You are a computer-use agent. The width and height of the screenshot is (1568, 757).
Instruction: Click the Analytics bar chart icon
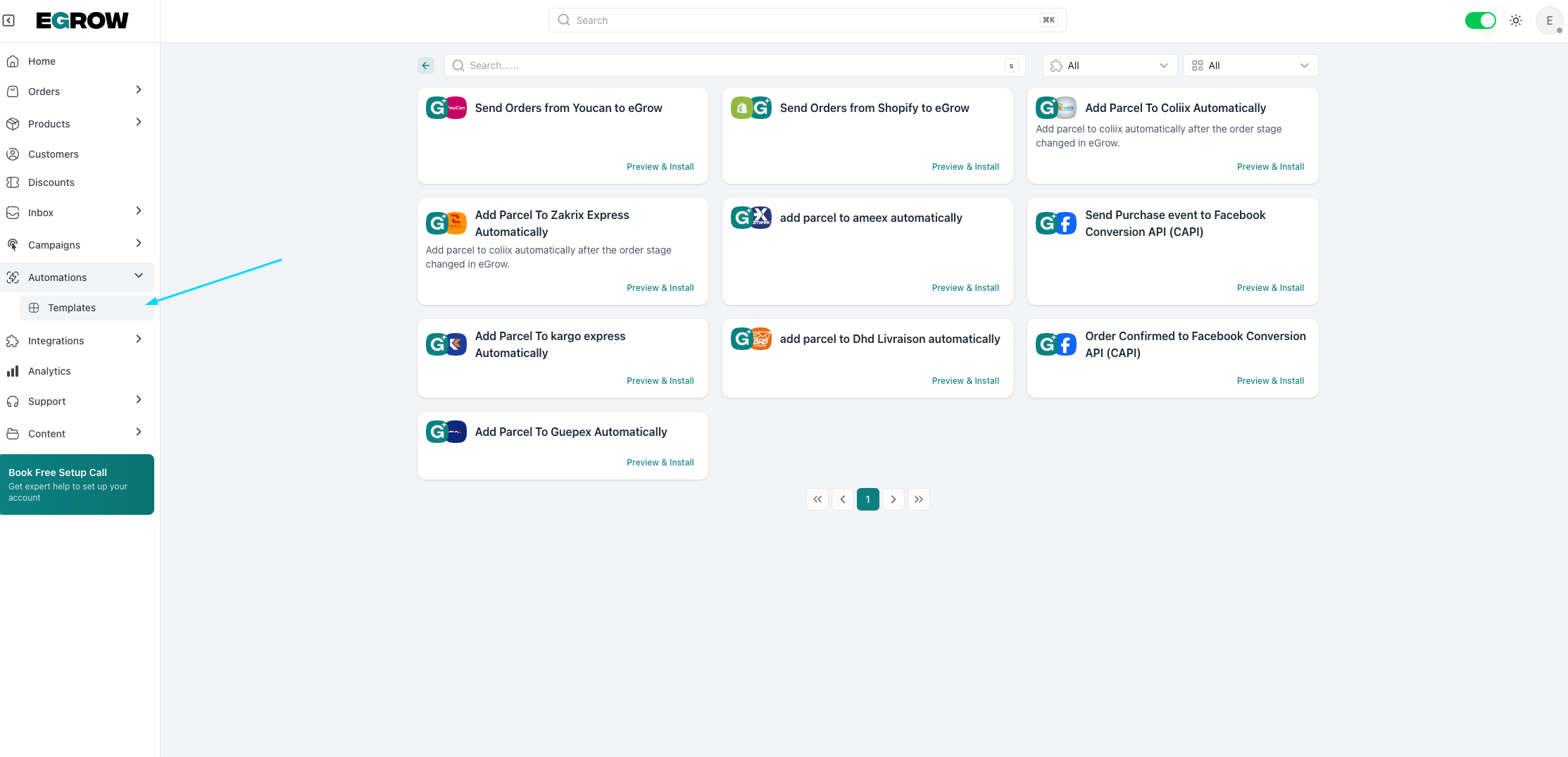click(13, 371)
